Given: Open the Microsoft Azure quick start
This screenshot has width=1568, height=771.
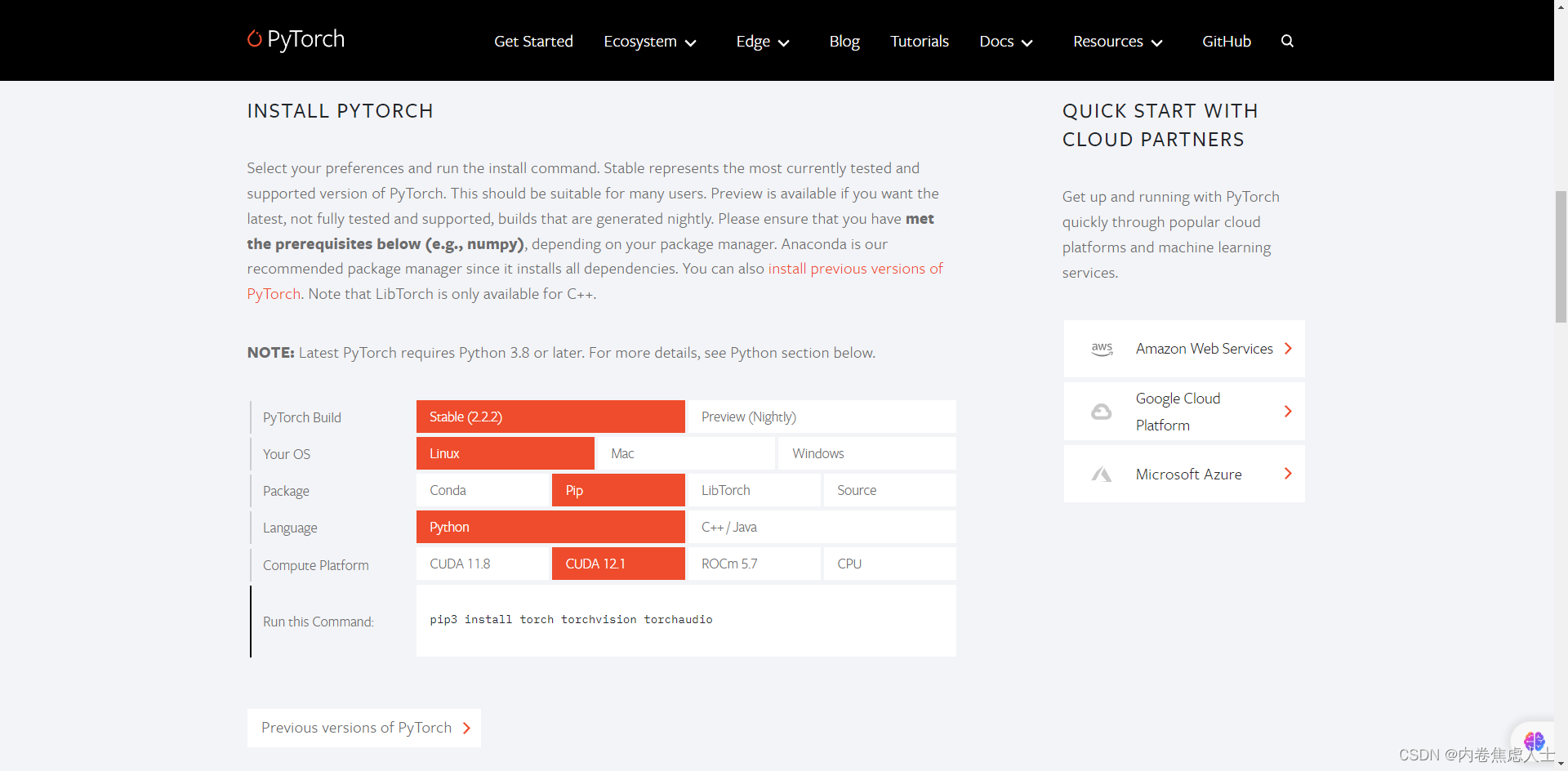Looking at the screenshot, I should (1184, 474).
